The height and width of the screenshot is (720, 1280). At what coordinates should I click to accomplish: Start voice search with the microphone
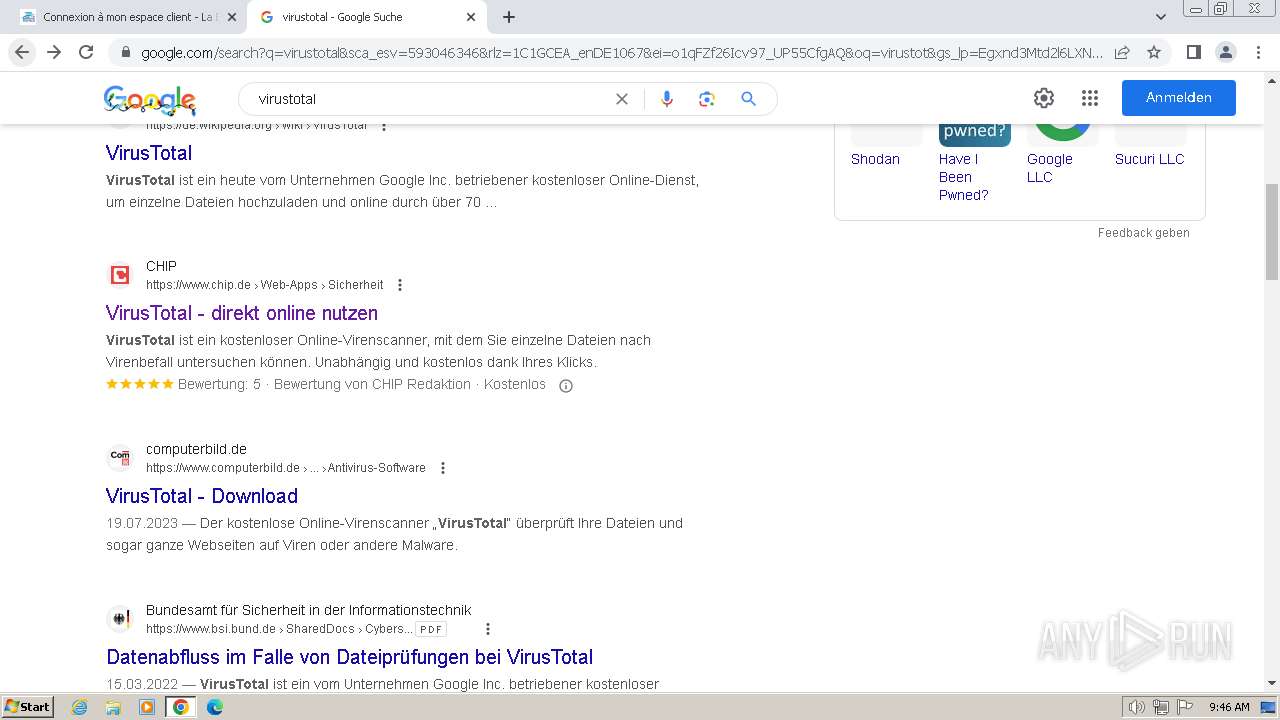[x=667, y=99]
